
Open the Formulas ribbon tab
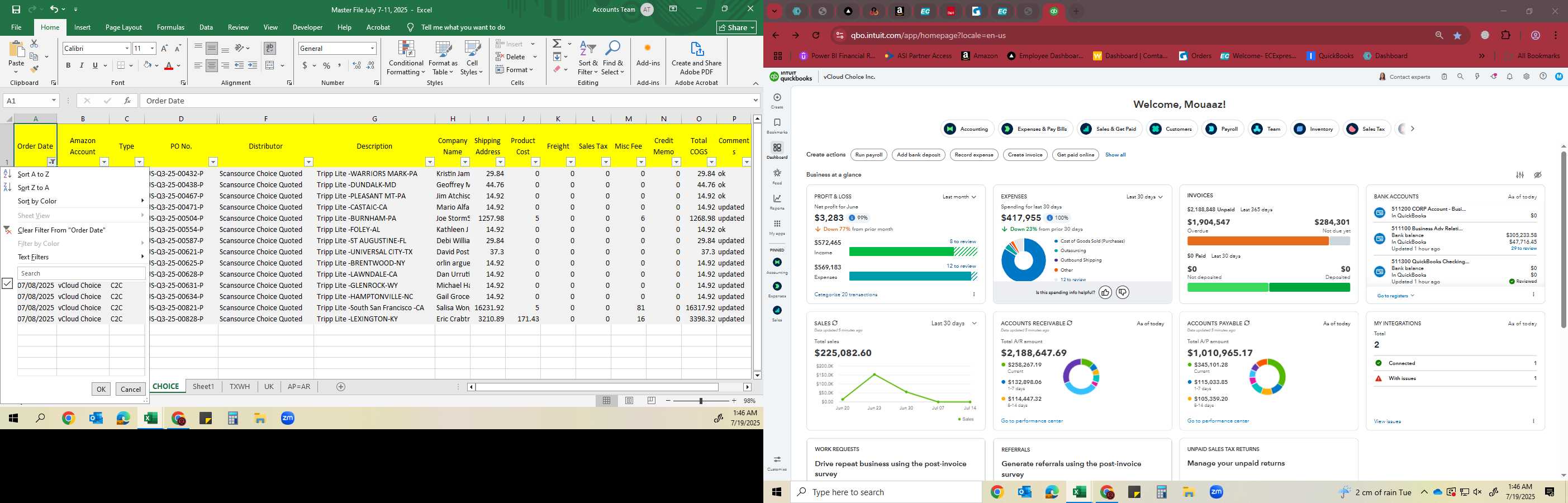(170, 27)
